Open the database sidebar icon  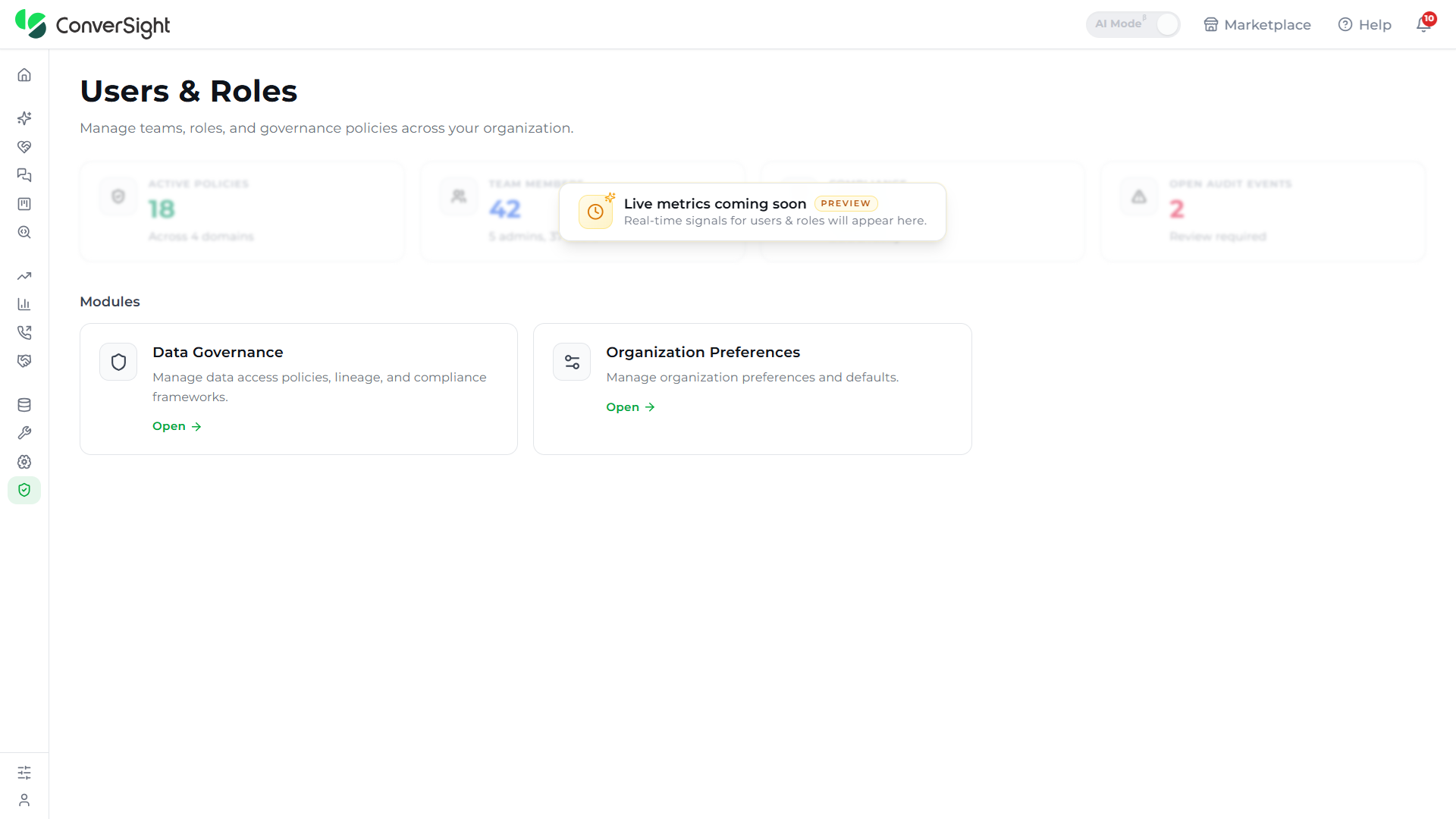[x=24, y=405]
